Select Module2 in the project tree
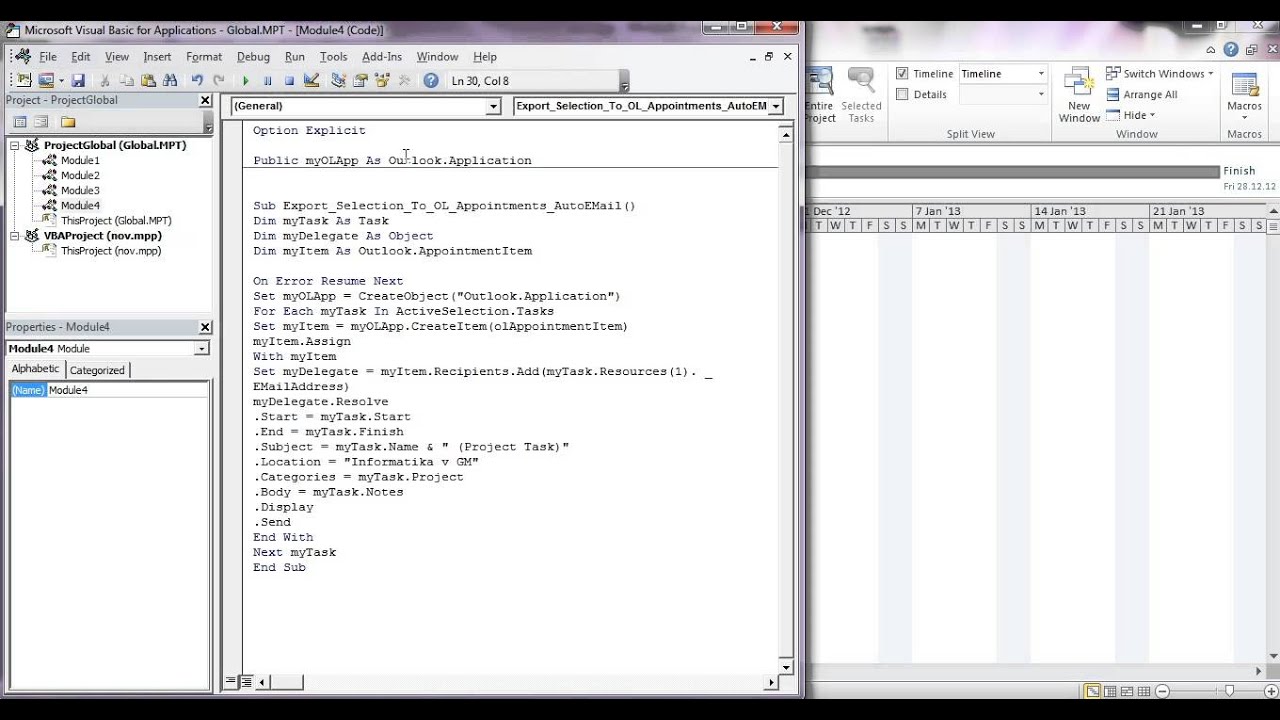Viewport: 1280px width, 720px height. pos(80,175)
